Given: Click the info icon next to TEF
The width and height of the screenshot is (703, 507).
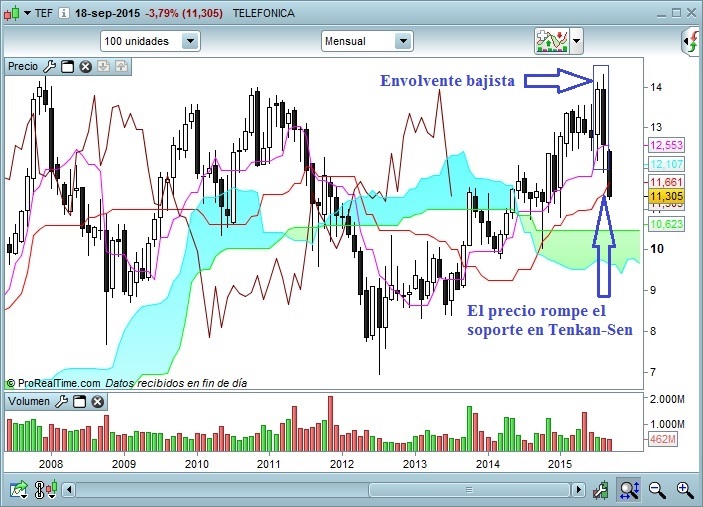Looking at the screenshot, I should pos(64,13).
